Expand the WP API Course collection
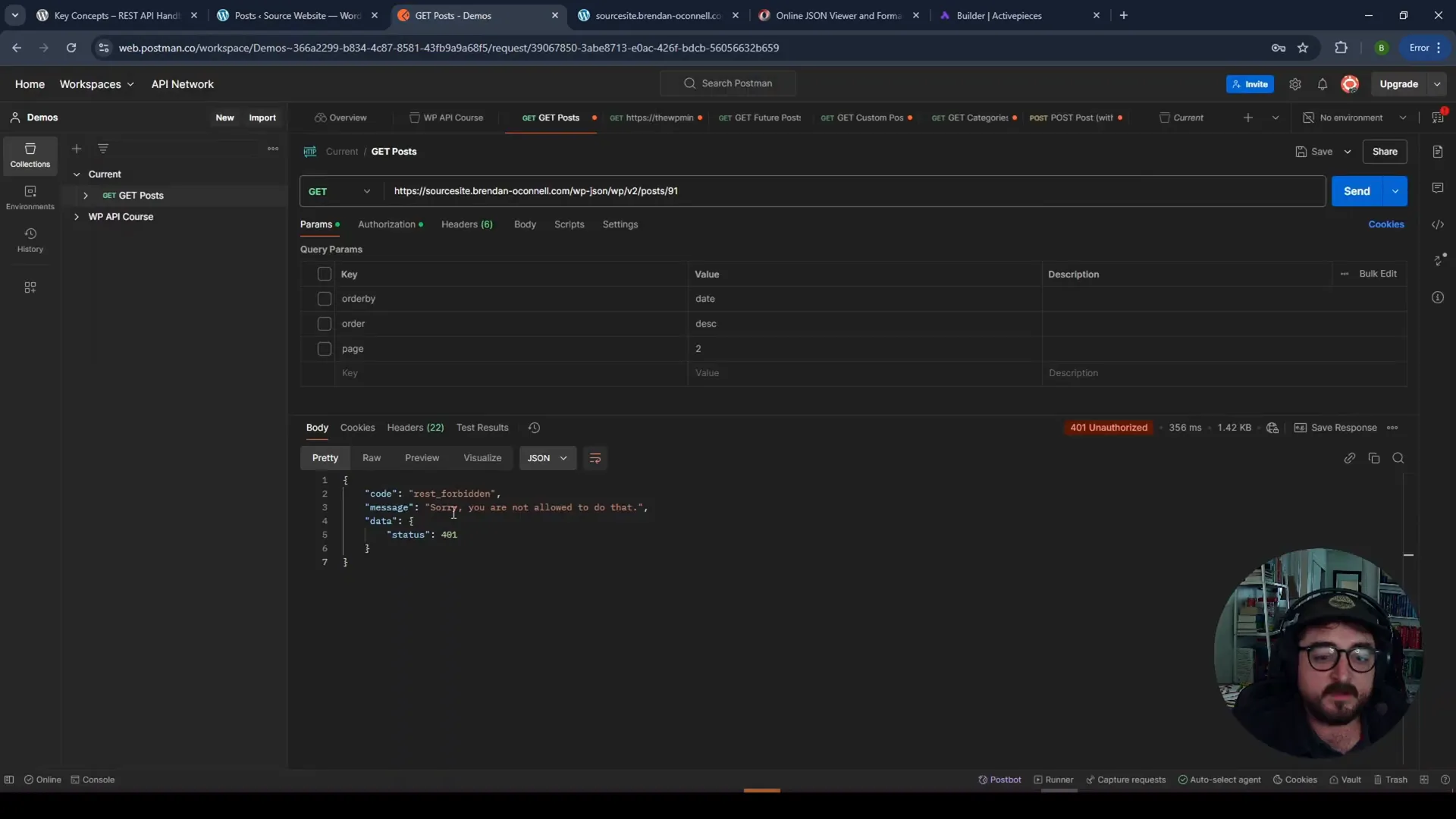This screenshot has height=819, width=1456. [x=77, y=217]
